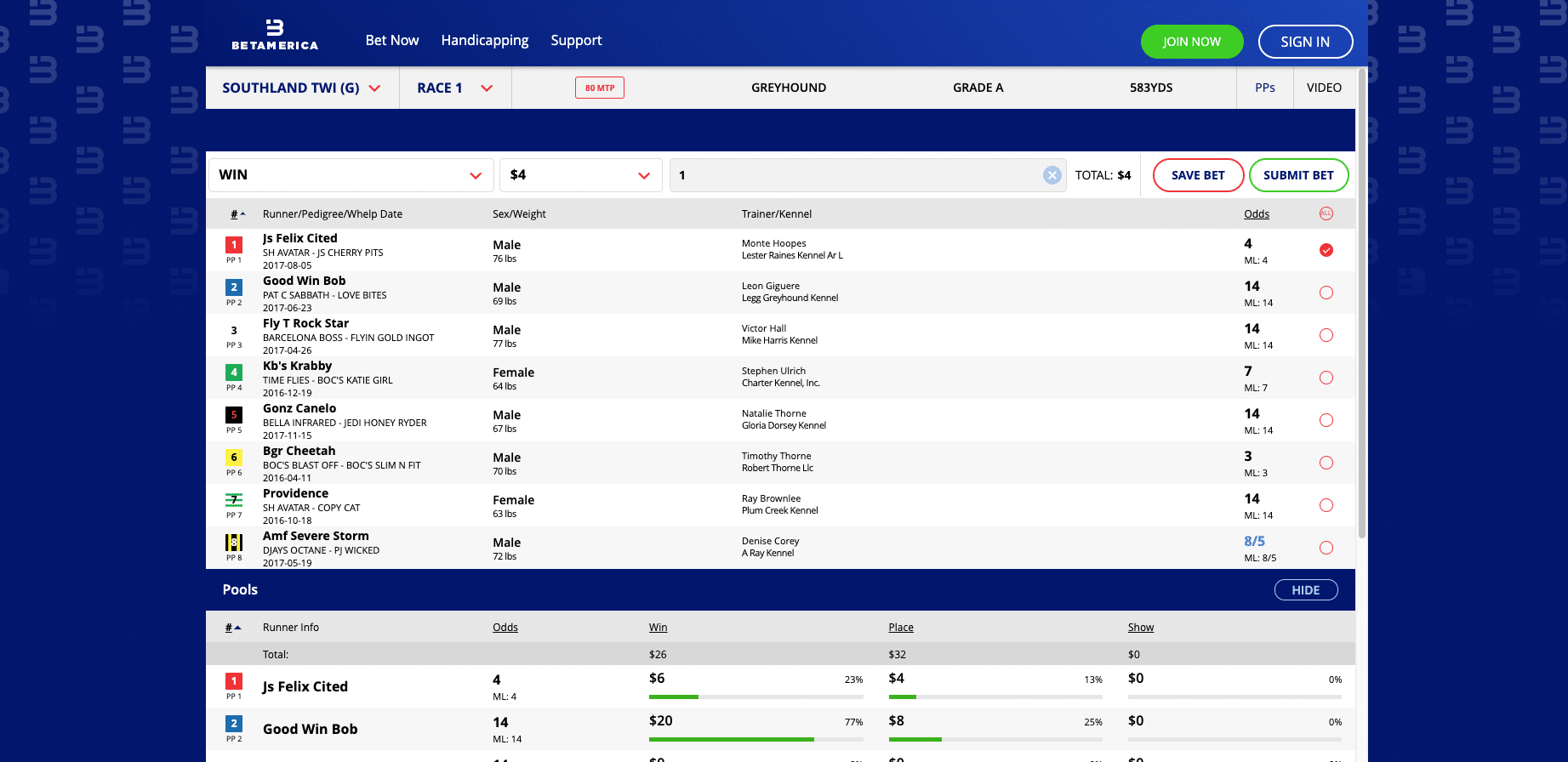Click JOIN NOW button
Screen dimensions: 1568x762
coord(1192,42)
